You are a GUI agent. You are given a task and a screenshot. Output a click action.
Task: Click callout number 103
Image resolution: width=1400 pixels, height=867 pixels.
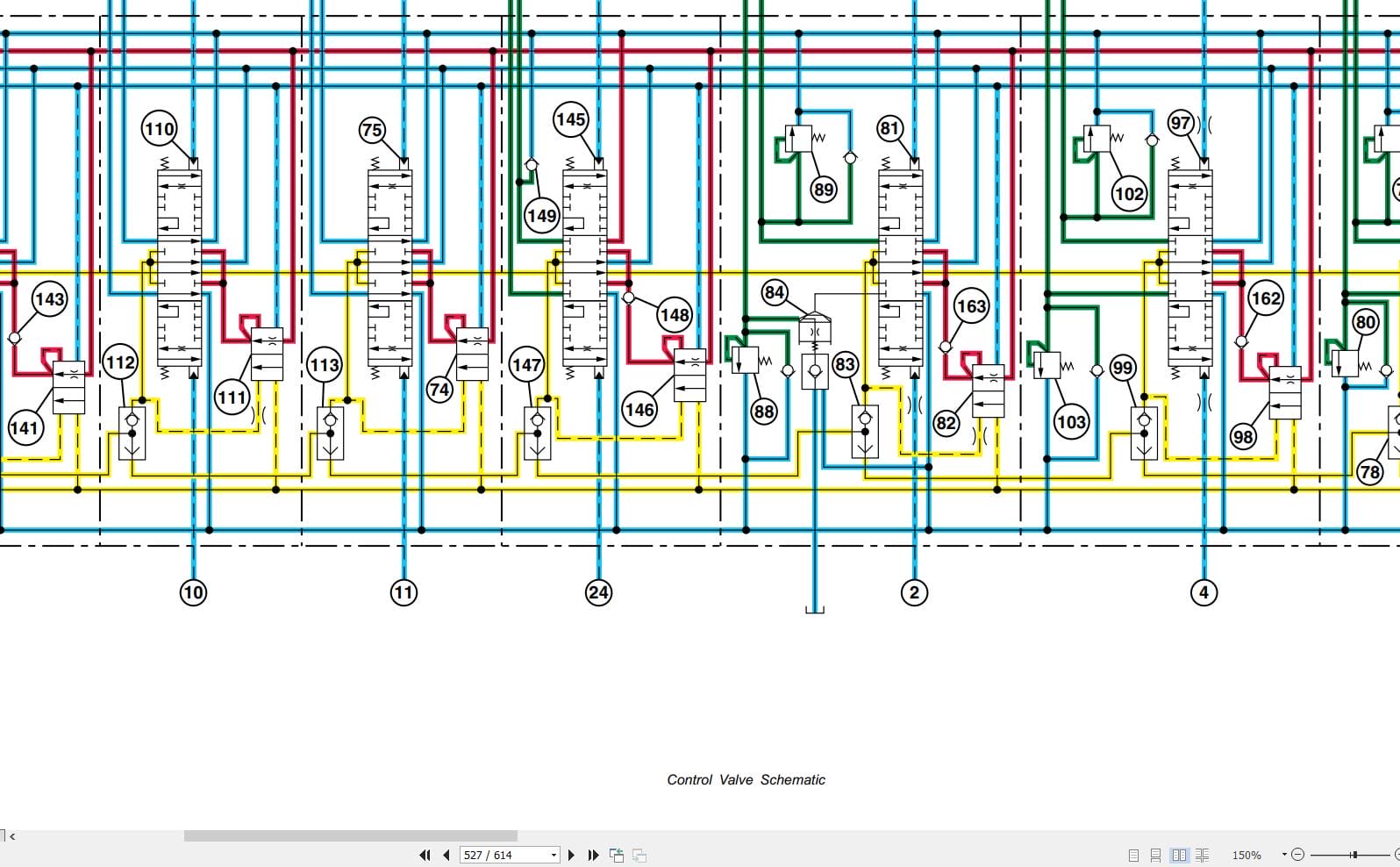pyautogui.click(x=1071, y=422)
